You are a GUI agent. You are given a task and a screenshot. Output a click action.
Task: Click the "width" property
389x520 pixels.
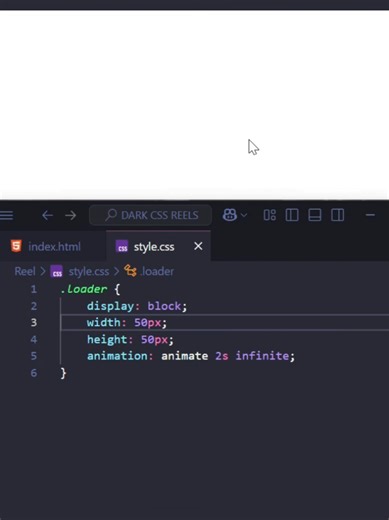click(x=104, y=322)
